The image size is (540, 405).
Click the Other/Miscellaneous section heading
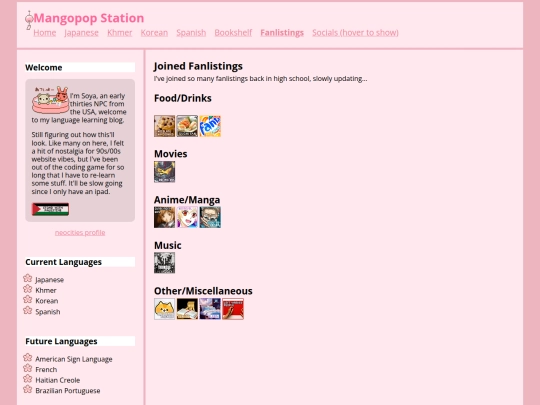[203, 291]
